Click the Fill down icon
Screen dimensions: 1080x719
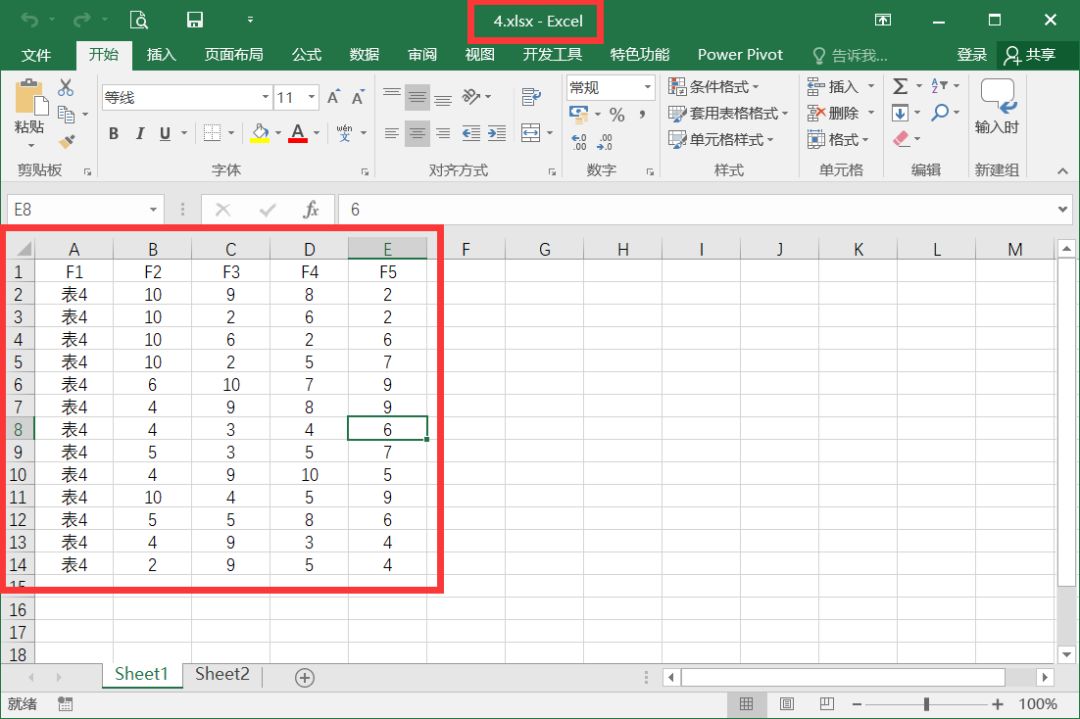900,113
